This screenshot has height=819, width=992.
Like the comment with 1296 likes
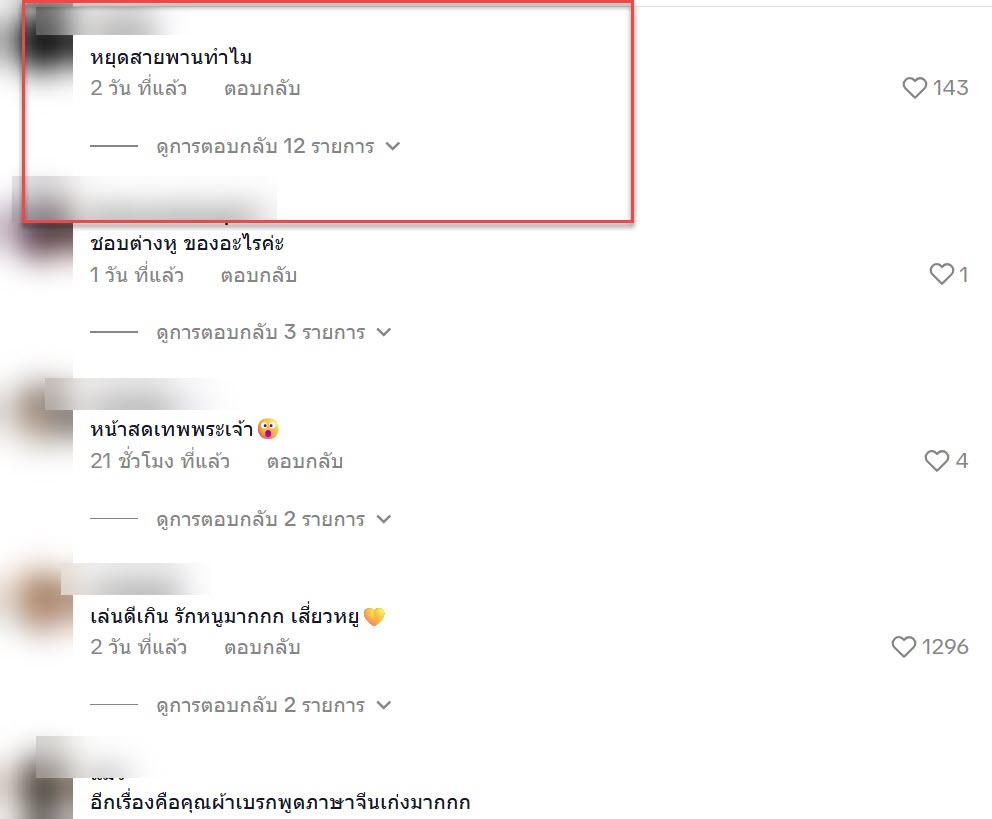903,646
